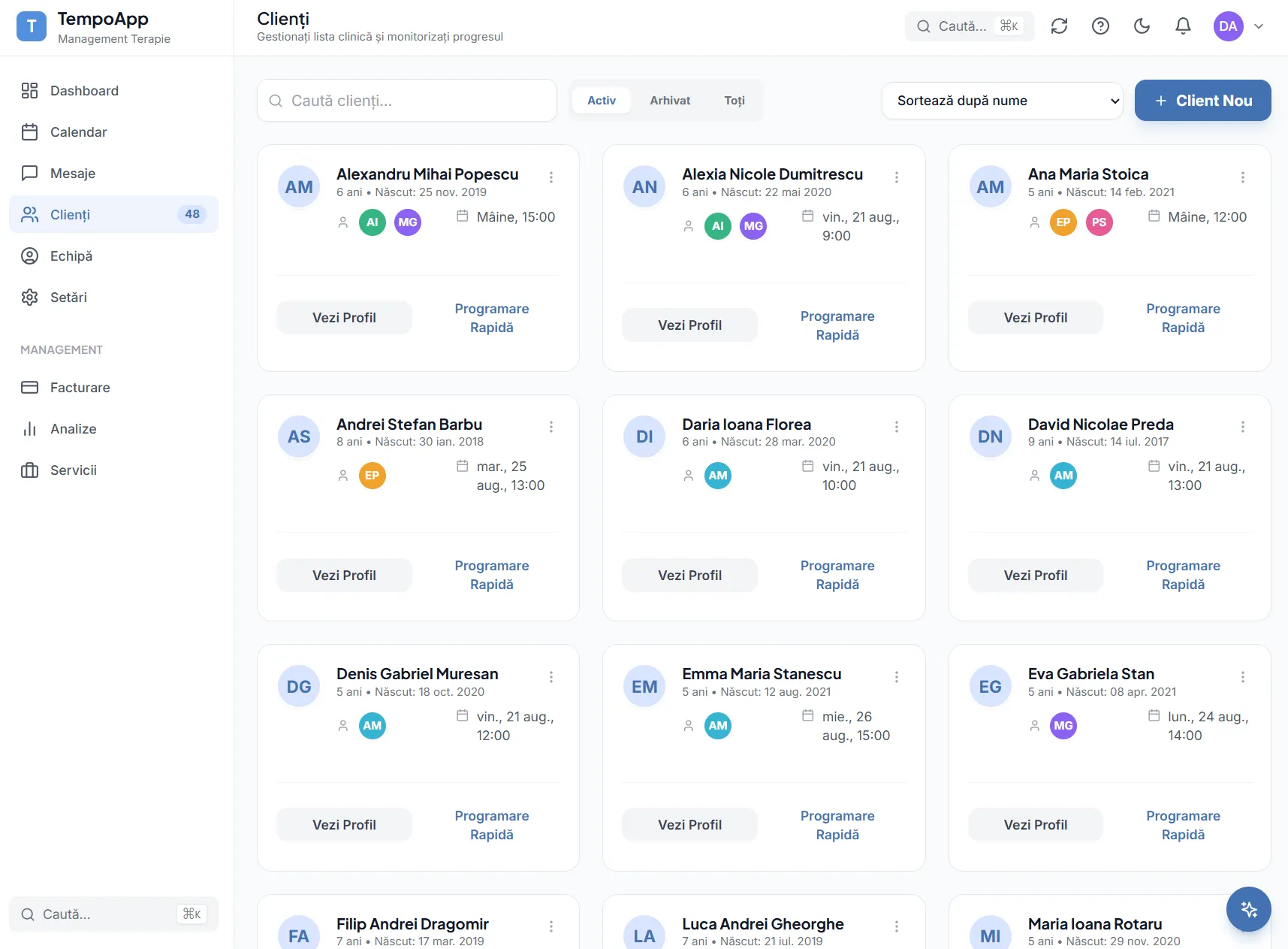Viewport: 1288px width, 949px height.
Task: Click Programare Rapidă for Andrei Stefan Barbu
Action: pos(492,576)
